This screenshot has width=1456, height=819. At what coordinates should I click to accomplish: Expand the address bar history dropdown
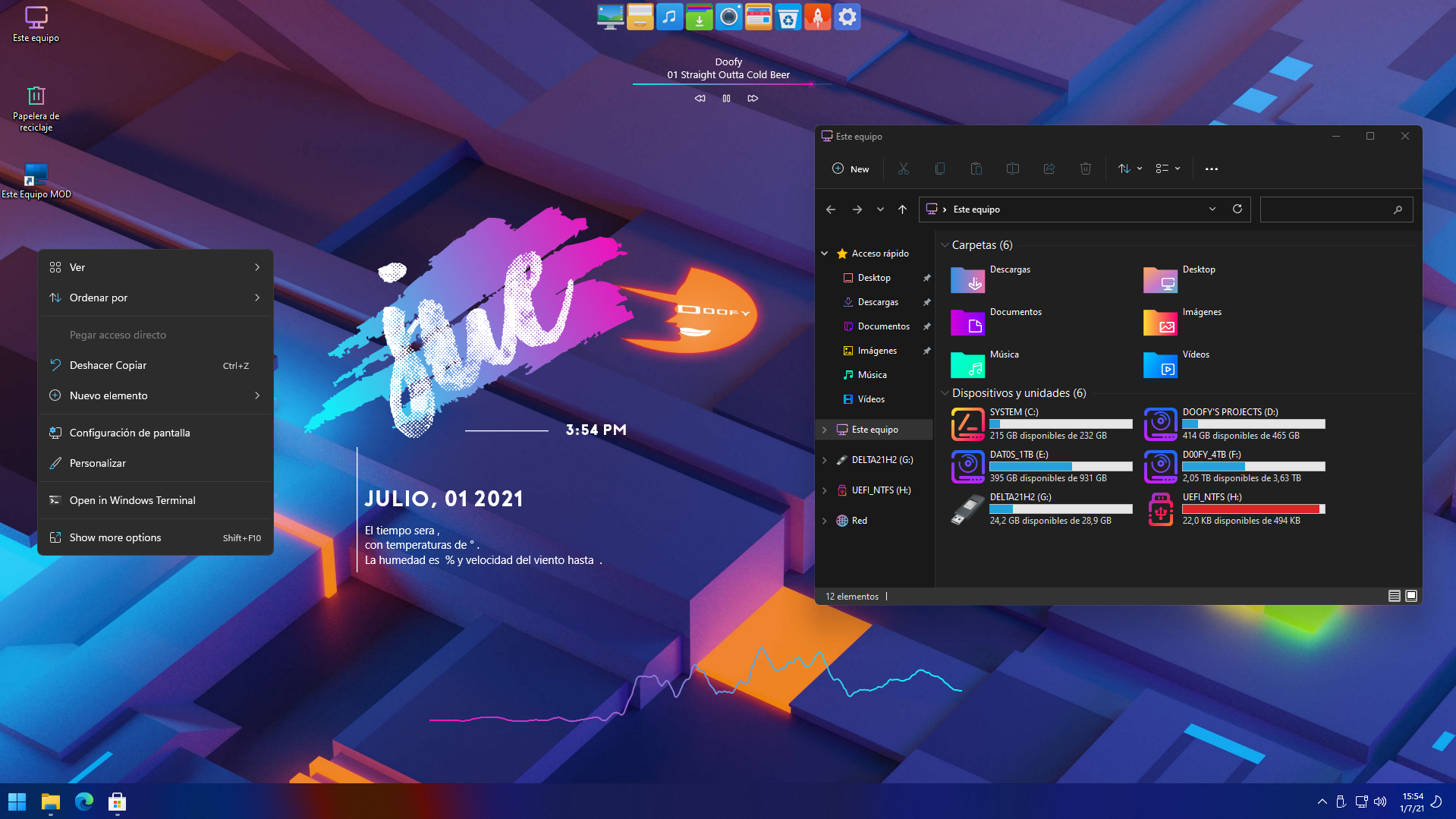(1212, 209)
